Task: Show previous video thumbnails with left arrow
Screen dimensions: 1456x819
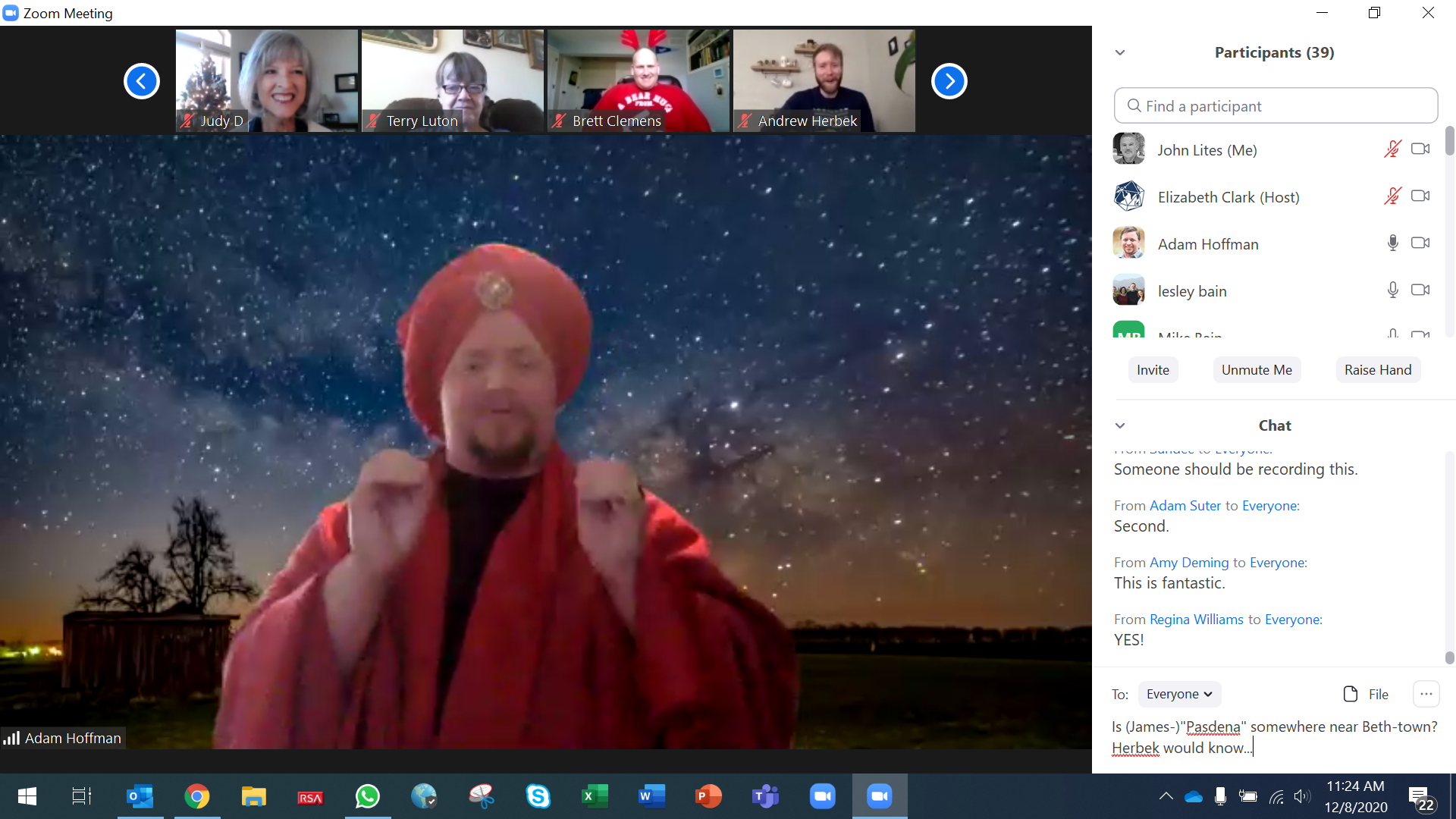Action: click(x=142, y=81)
